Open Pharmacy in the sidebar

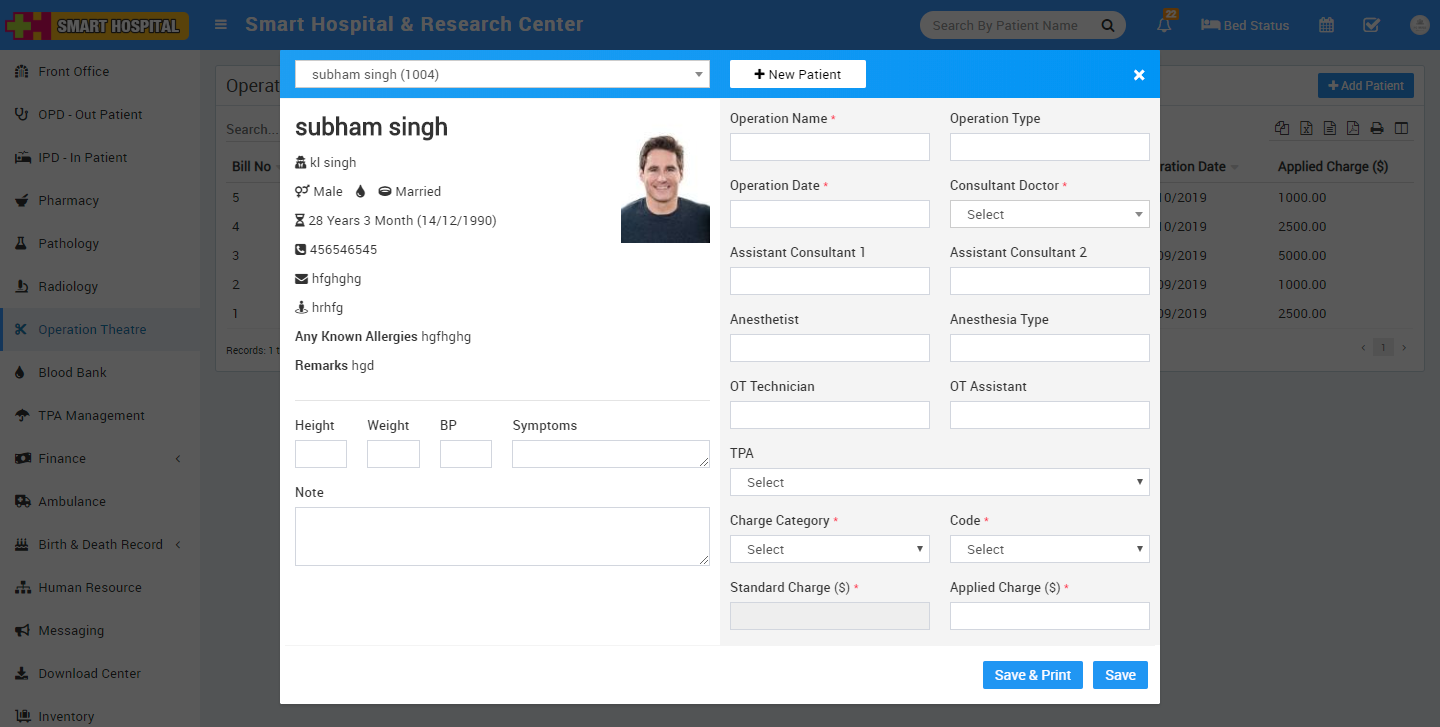tap(68, 200)
